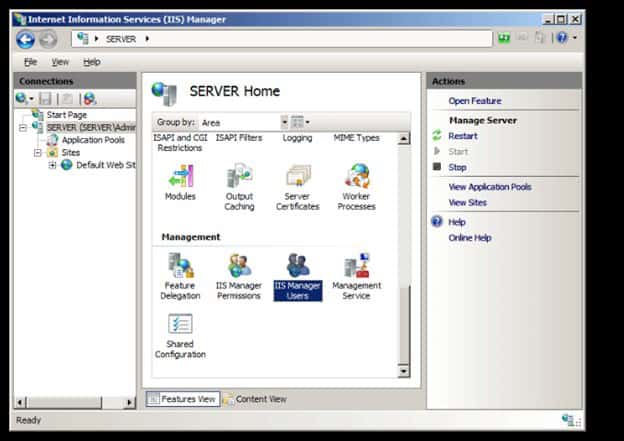Image resolution: width=624 pixels, height=441 pixels.
Task: Select the SERVER node in tree
Action: [91, 127]
